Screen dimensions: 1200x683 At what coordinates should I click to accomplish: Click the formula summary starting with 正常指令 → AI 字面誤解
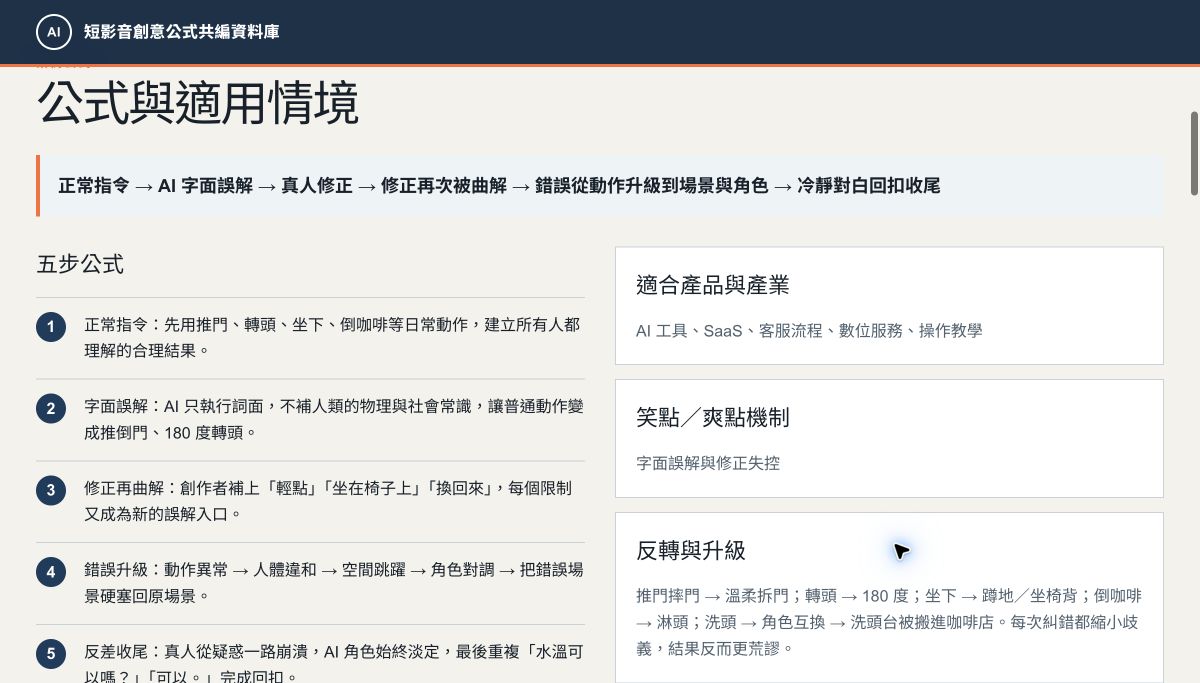click(600, 186)
